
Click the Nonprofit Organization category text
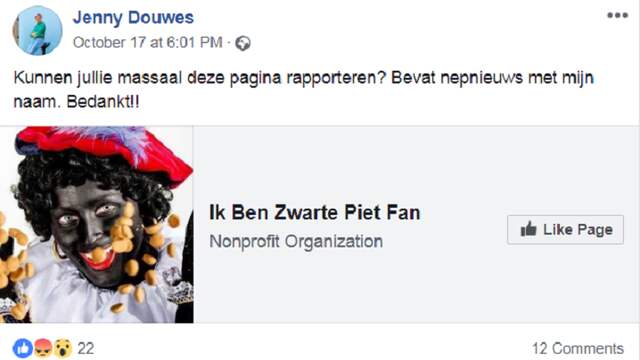296,241
